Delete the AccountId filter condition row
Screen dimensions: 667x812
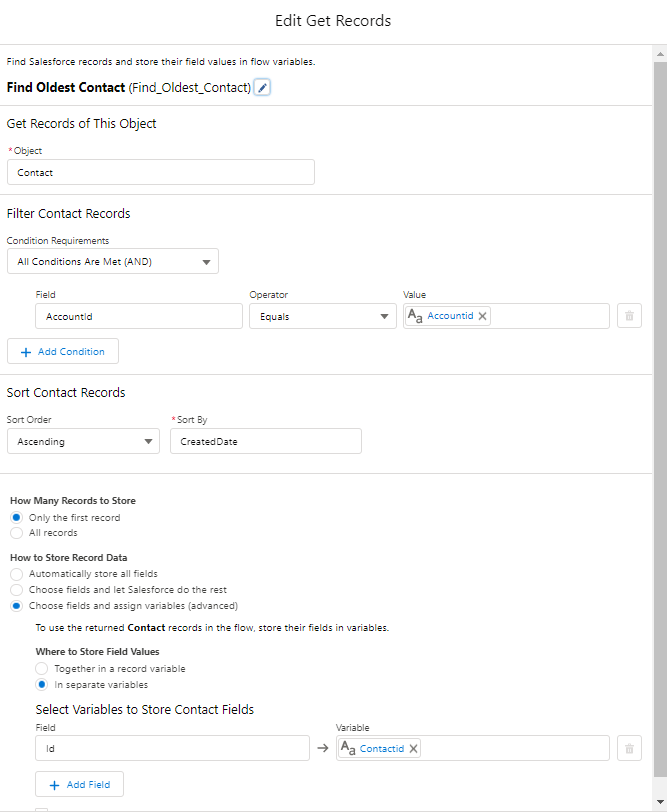pos(629,316)
